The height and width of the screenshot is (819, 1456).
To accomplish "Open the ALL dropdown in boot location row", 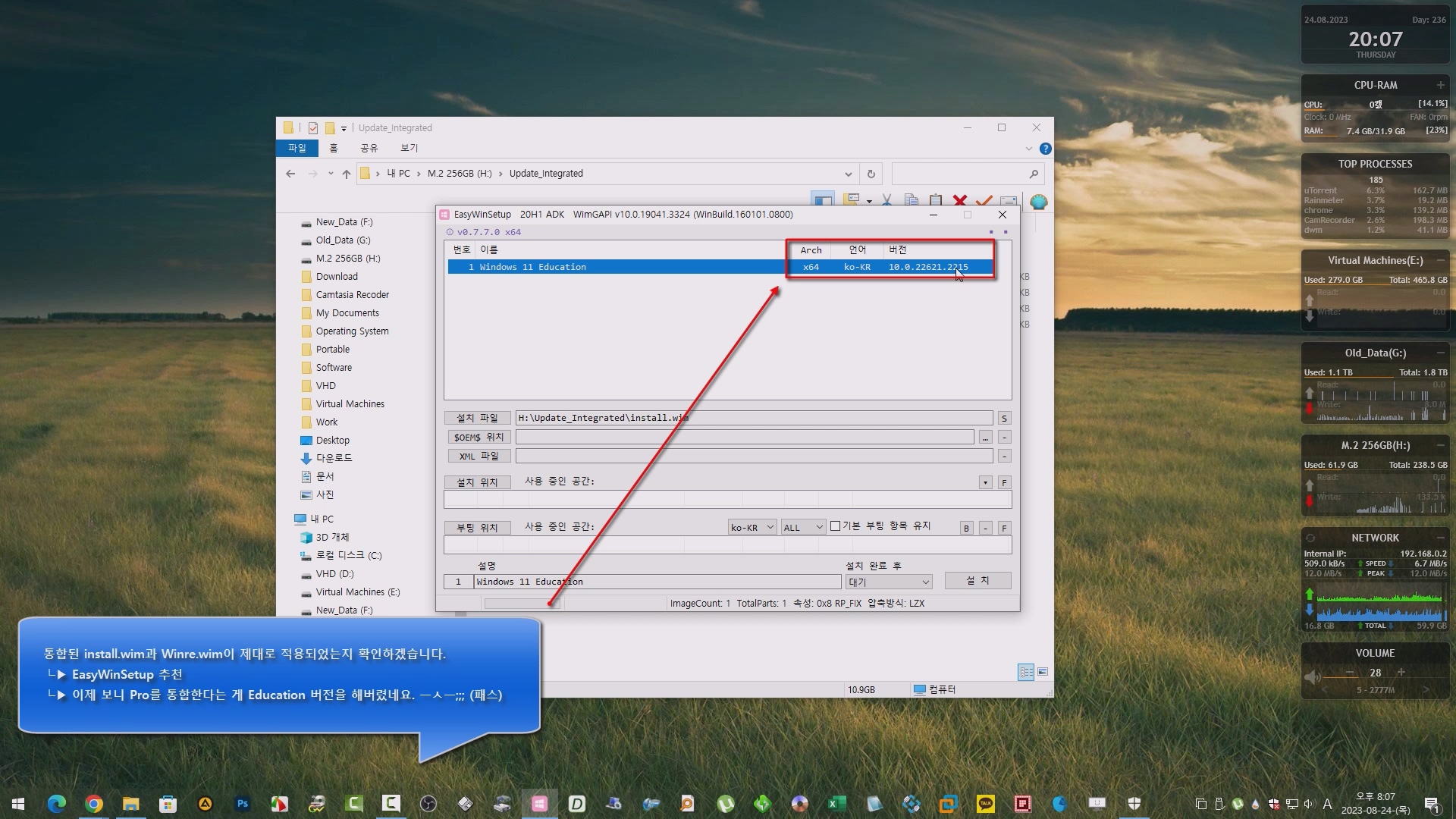I will click(x=804, y=528).
